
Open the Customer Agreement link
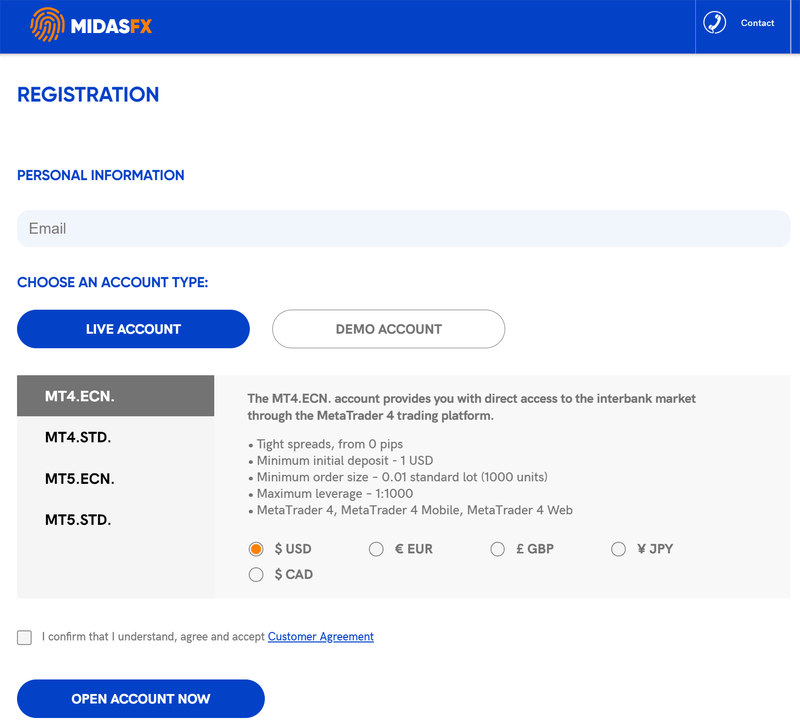click(x=321, y=637)
